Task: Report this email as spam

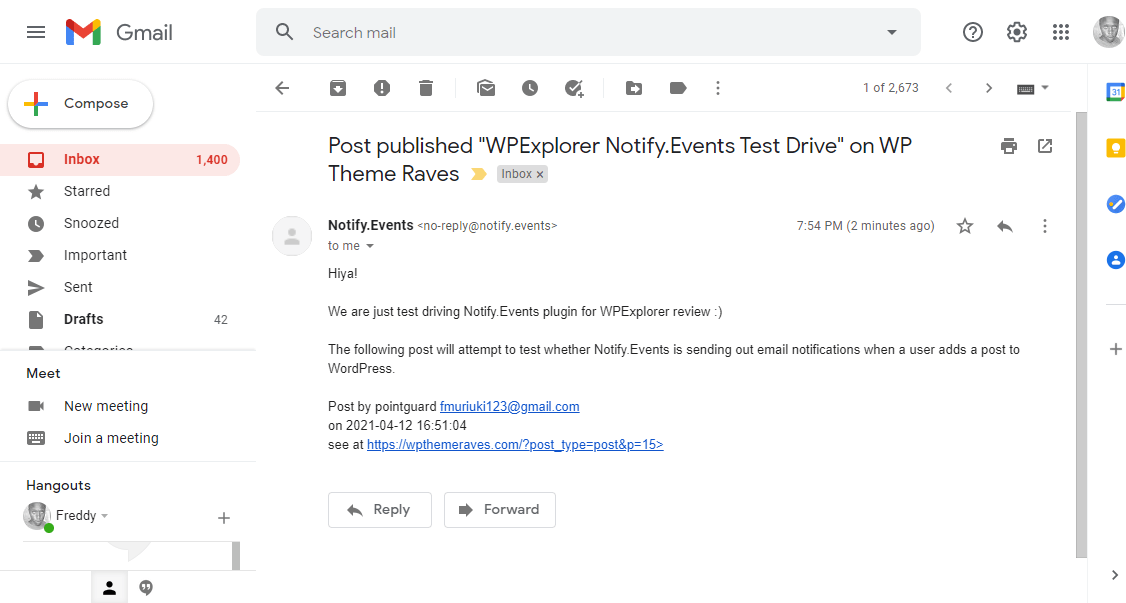Action: [x=382, y=88]
